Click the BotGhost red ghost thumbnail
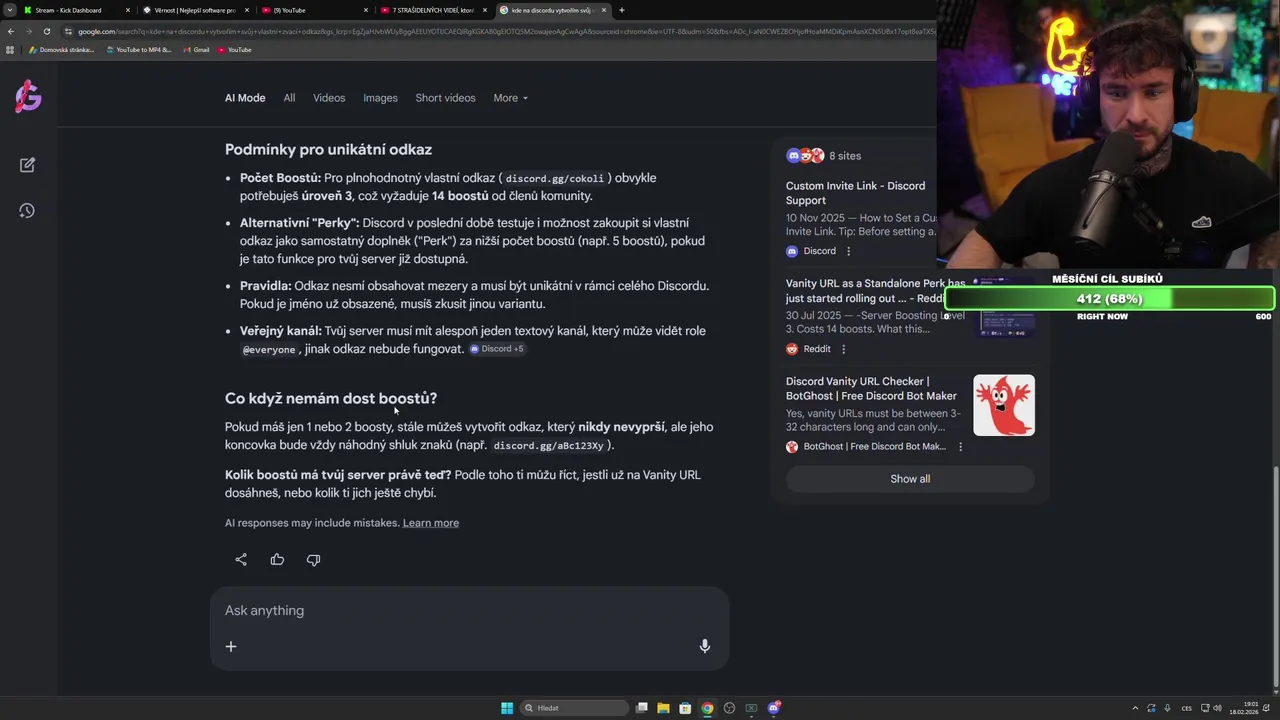This screenshot has width=1280, height=720. click(1004, 405)
